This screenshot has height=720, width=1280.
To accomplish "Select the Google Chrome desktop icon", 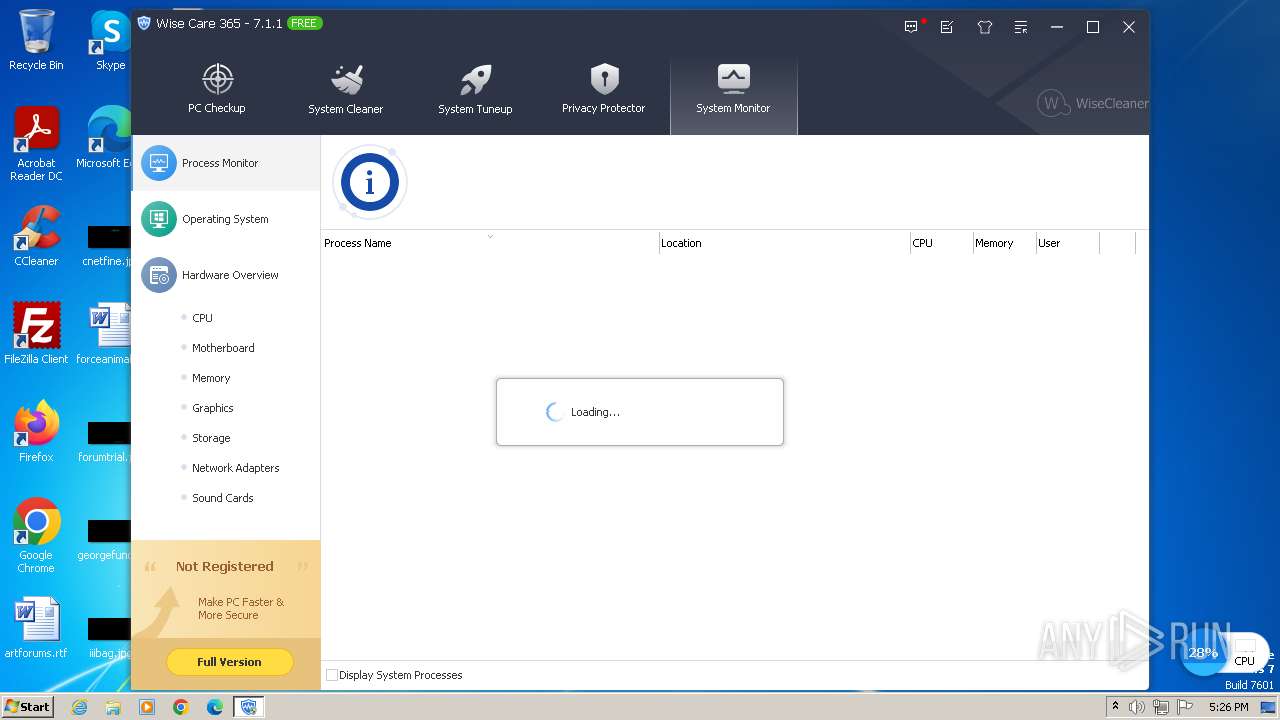I will [x=36, y=535].
